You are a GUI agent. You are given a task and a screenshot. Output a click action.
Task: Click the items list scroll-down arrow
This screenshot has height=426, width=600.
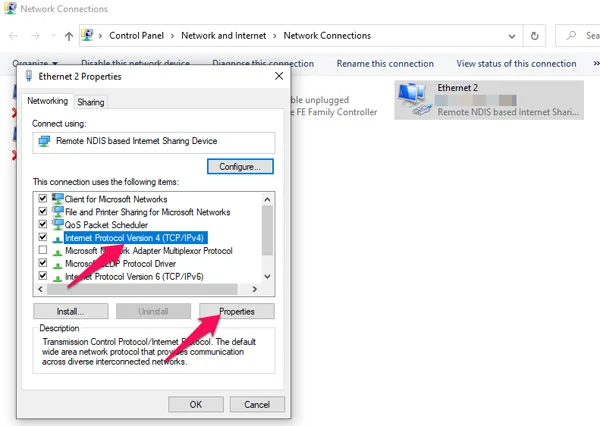[x=267, y=276]
